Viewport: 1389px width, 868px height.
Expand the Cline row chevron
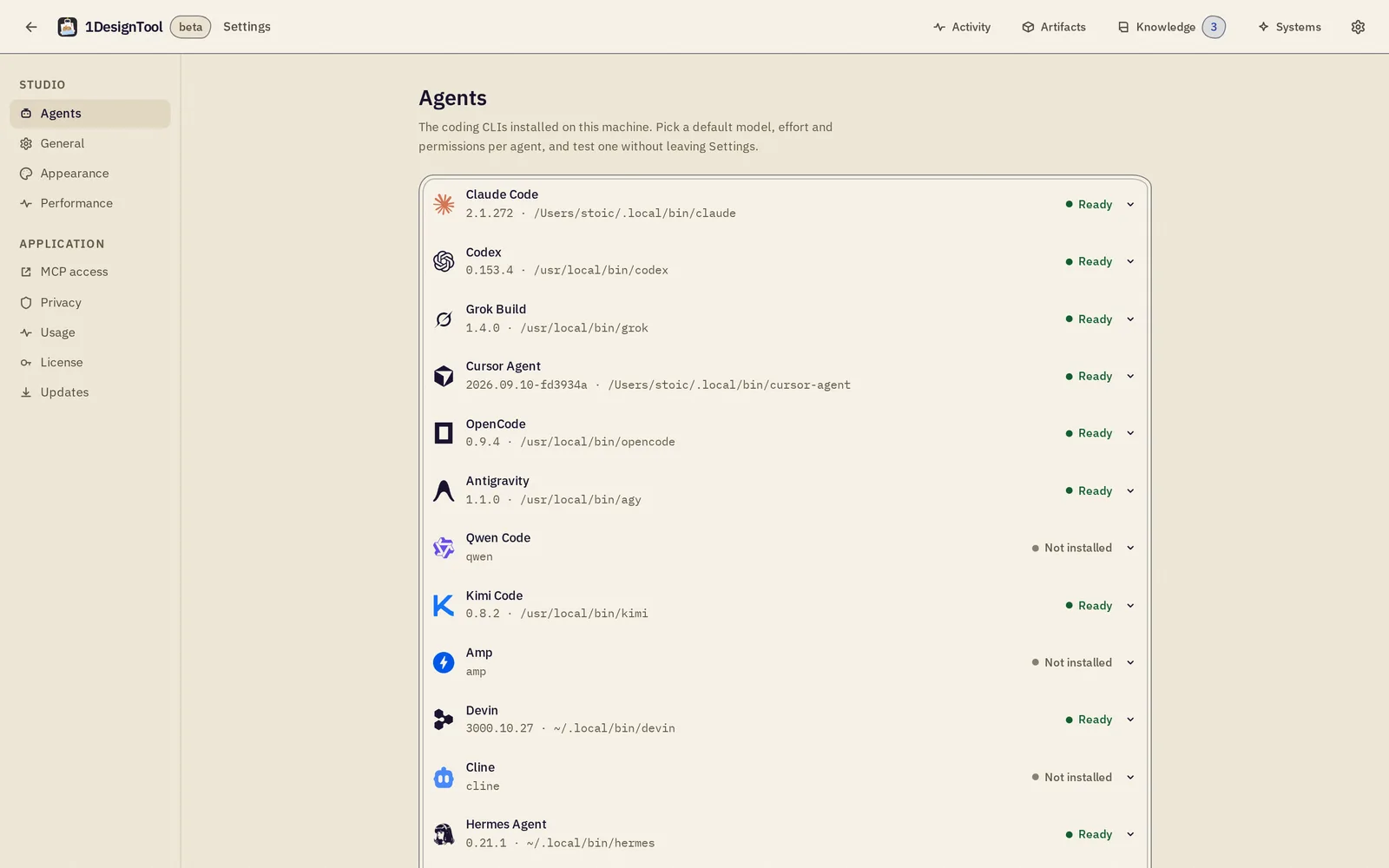tap(1130, 778)
